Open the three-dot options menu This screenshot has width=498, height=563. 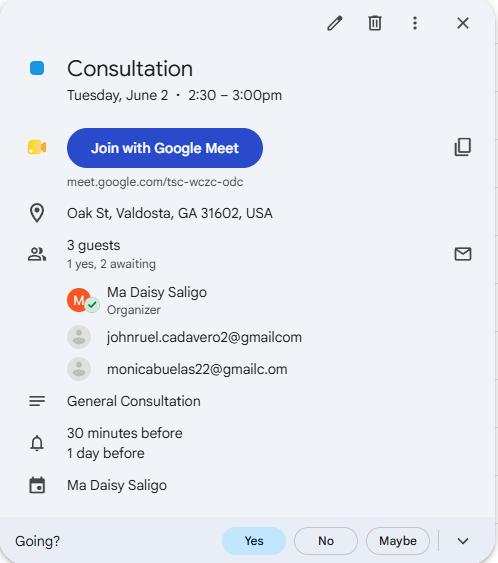point(415,23)
